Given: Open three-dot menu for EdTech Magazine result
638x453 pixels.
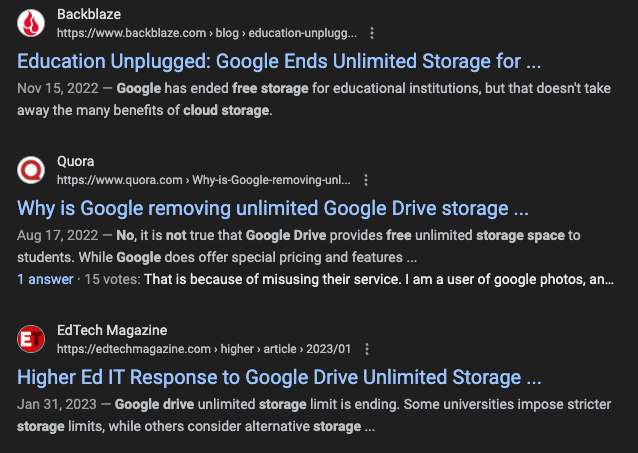Looking at the screenshot, I should point(368,349).
